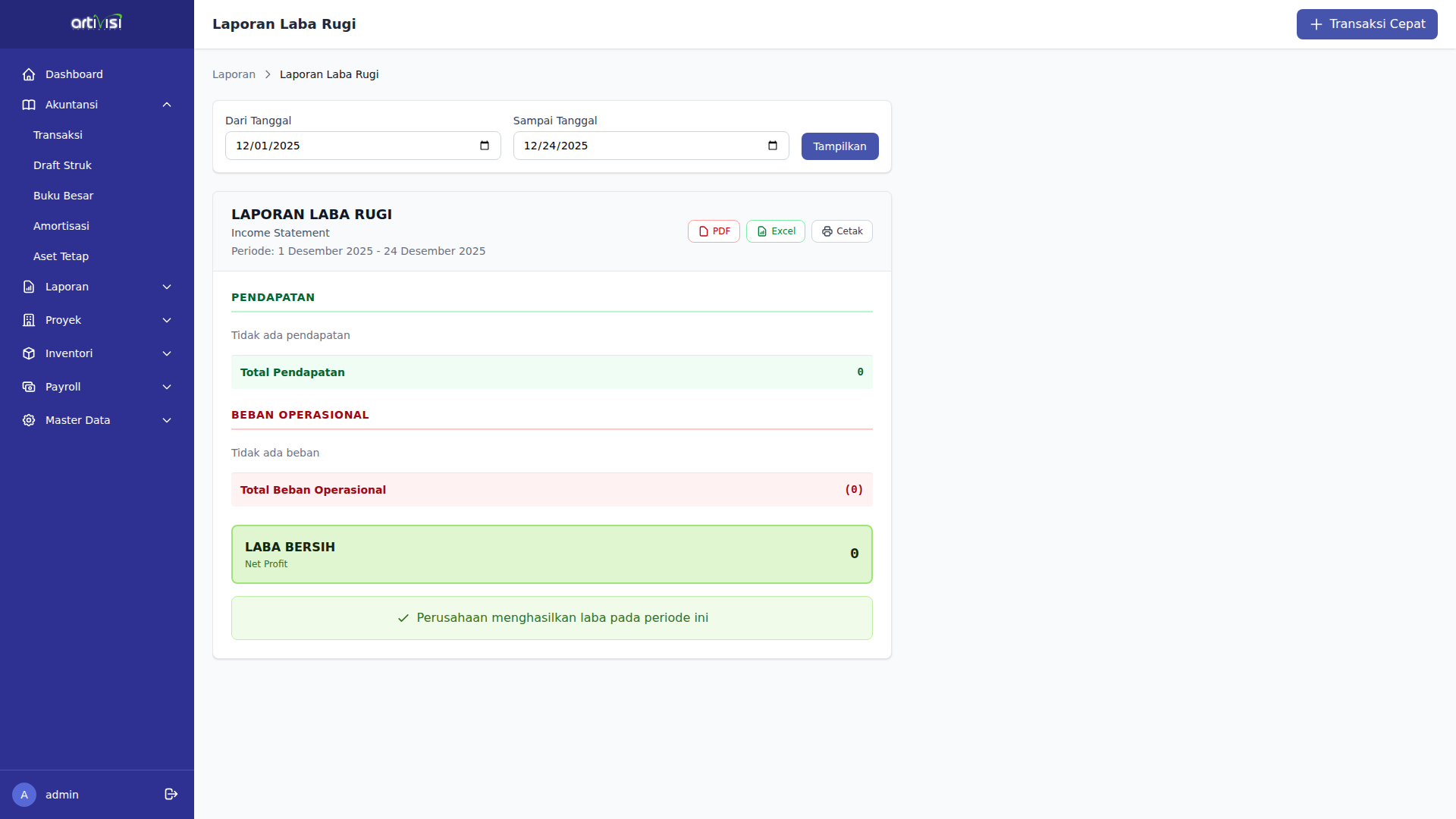Click the Inventori box icon
Viewport: 1456px width, 819px height.
point(29,353)
